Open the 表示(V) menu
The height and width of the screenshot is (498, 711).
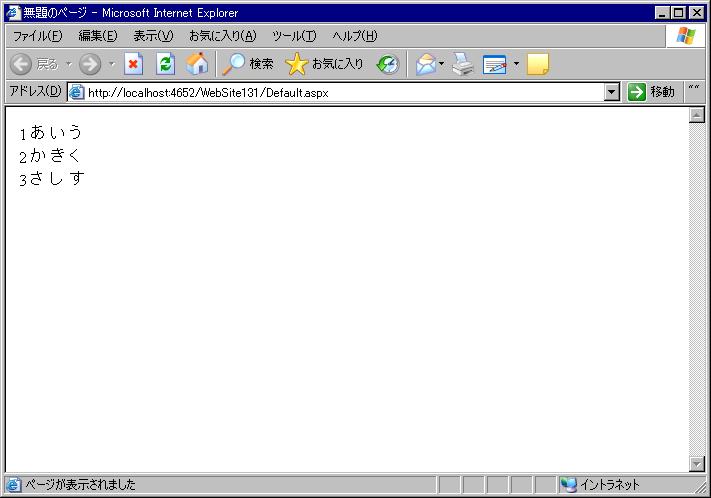coord(153,36)
